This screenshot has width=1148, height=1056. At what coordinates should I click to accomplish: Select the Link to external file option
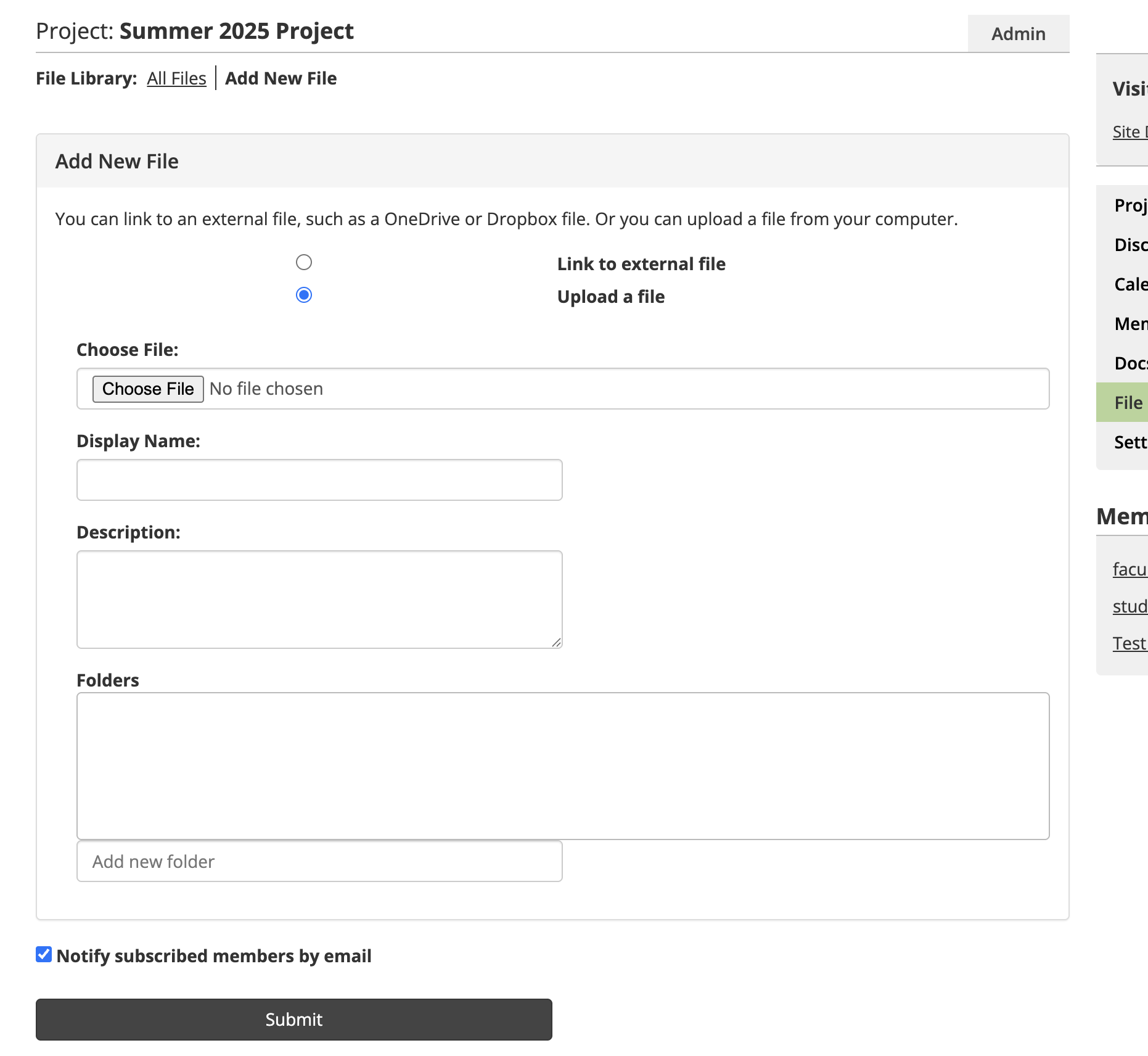(304, 263)
